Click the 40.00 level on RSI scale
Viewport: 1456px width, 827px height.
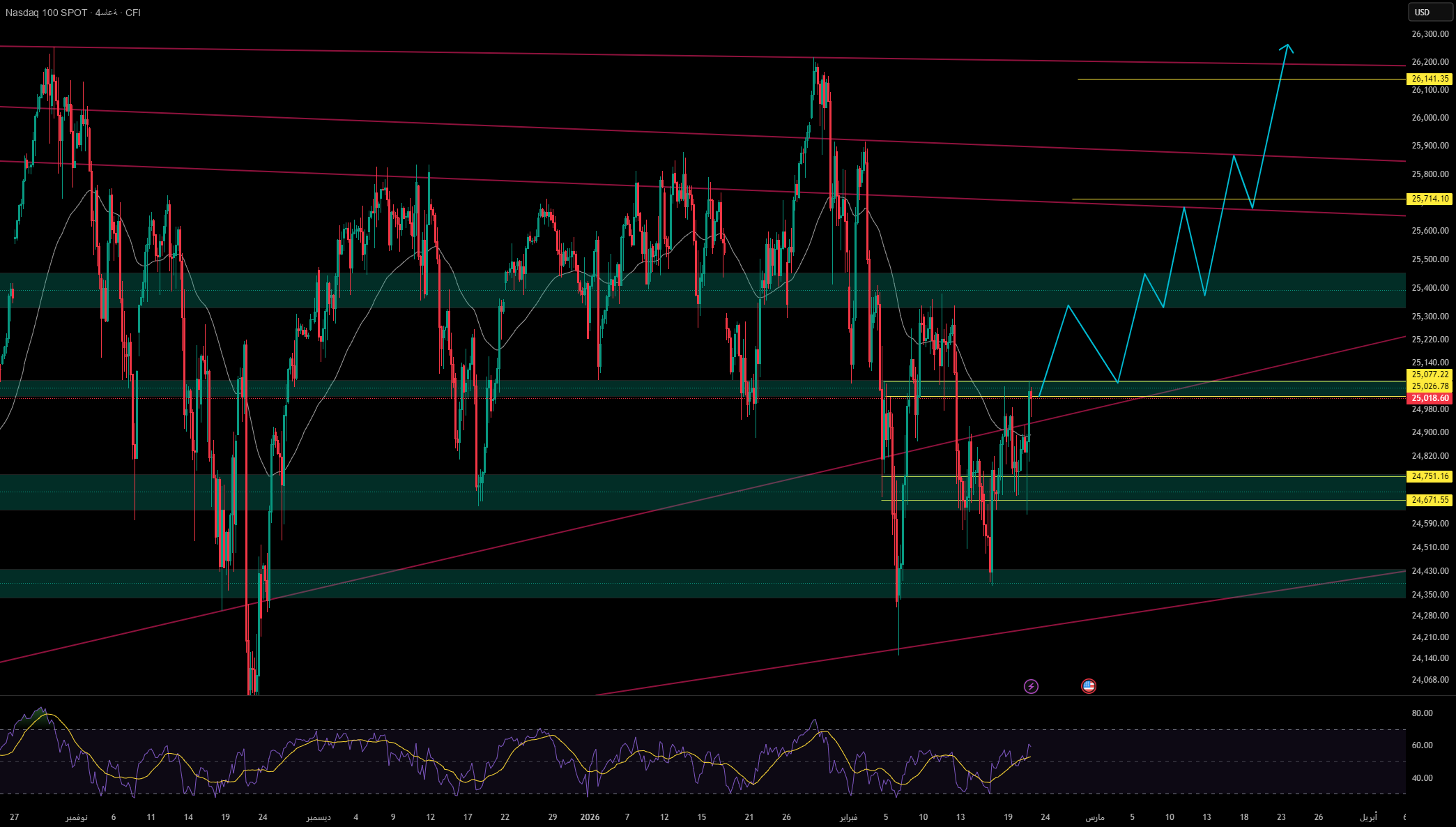[1422, 777]
